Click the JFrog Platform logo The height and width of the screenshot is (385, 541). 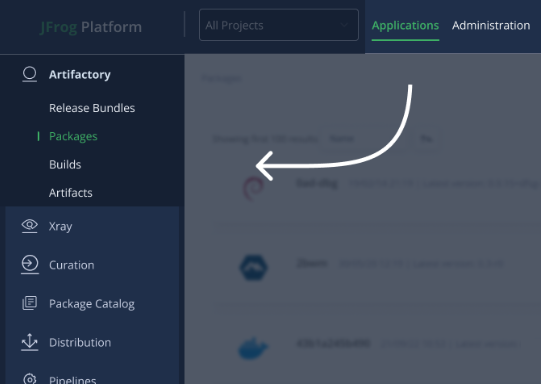coord(91,27)
